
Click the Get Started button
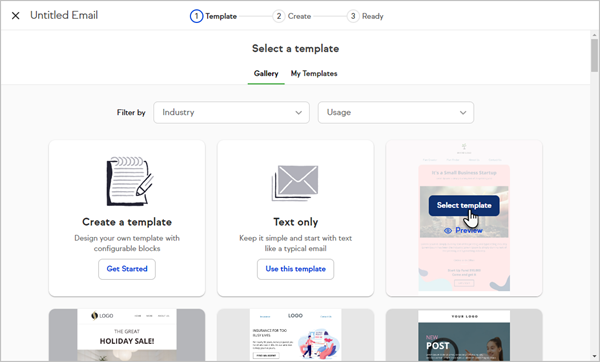pyautogui.click(x=127, y=269)
